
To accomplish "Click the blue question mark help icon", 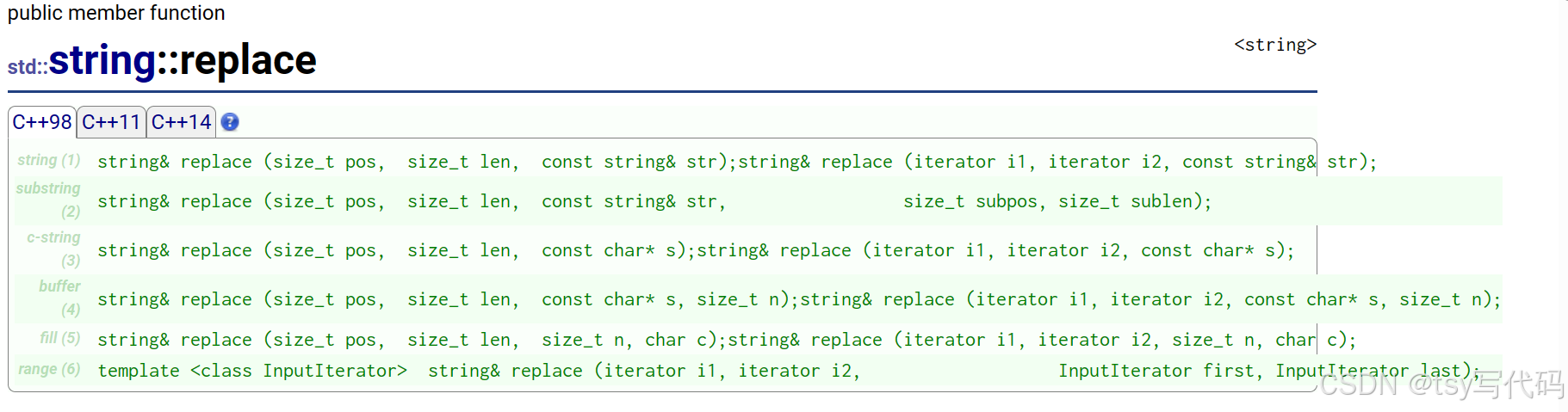I will (230, 122).
